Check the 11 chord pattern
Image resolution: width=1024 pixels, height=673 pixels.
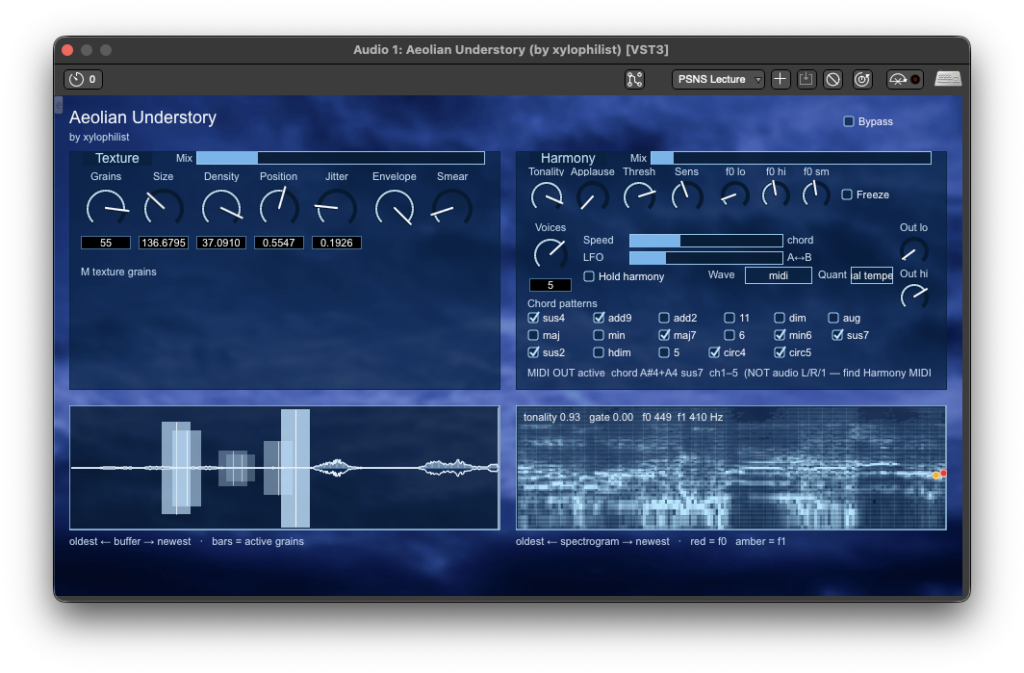click(729, 318)
